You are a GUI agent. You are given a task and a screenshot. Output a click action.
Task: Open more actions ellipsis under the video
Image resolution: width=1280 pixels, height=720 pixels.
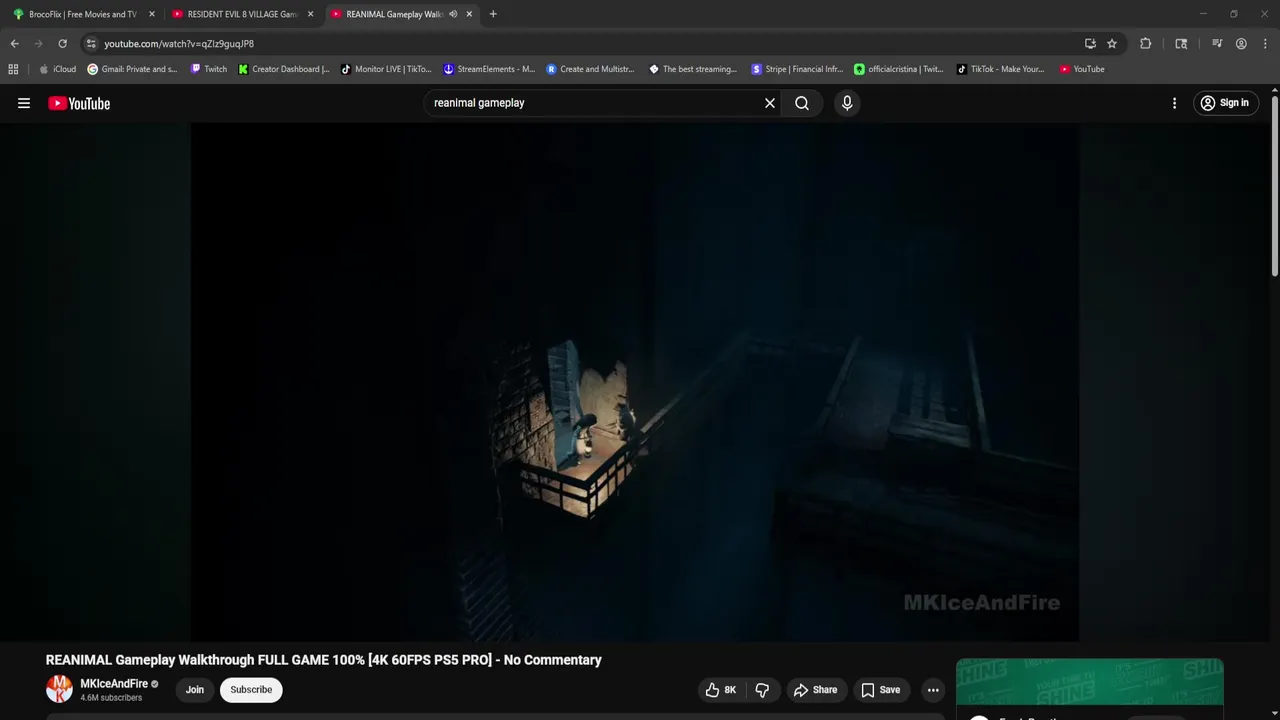click(x=933, y=690)
